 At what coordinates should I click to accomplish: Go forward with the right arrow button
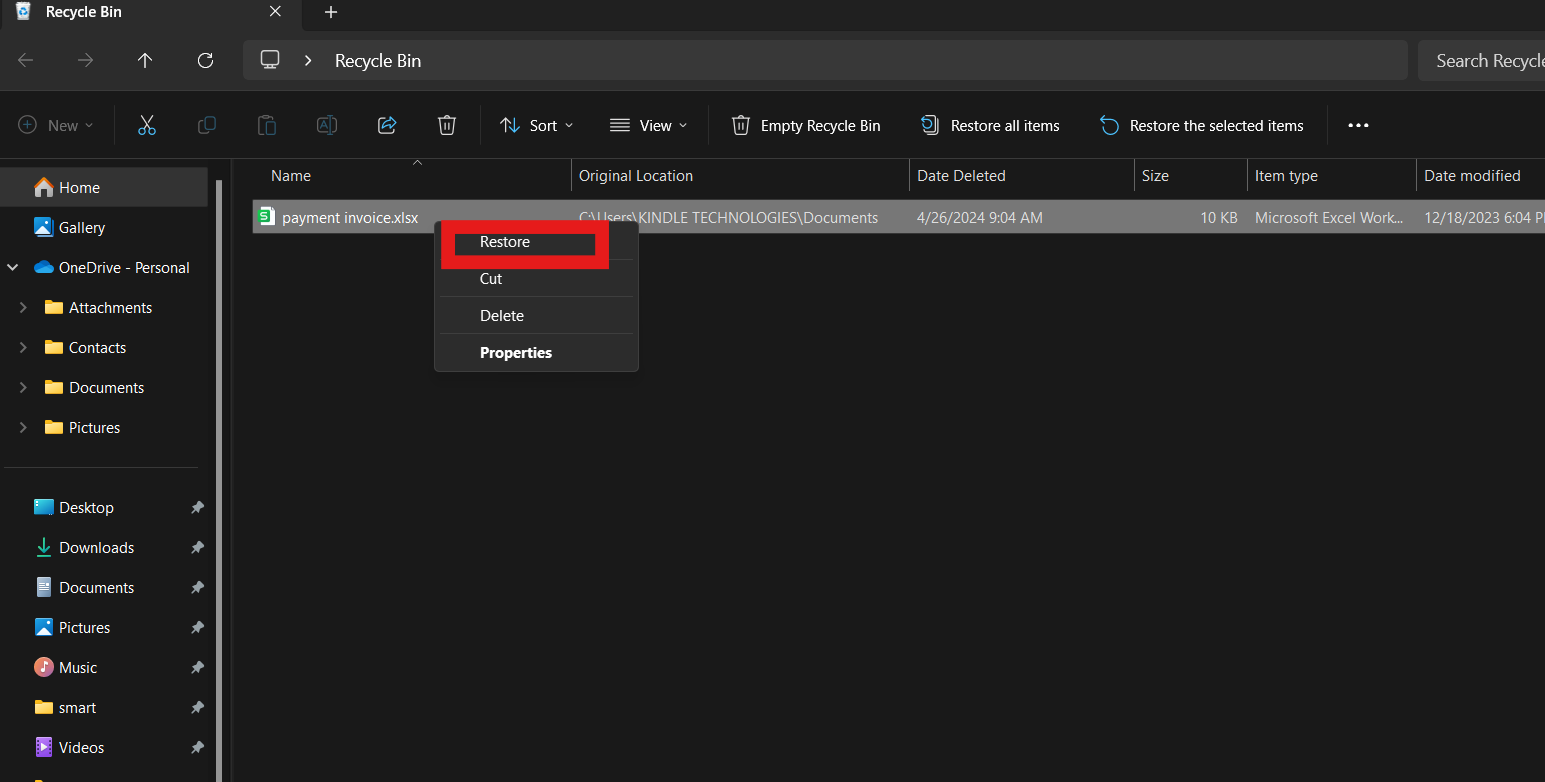coord(86,61)
